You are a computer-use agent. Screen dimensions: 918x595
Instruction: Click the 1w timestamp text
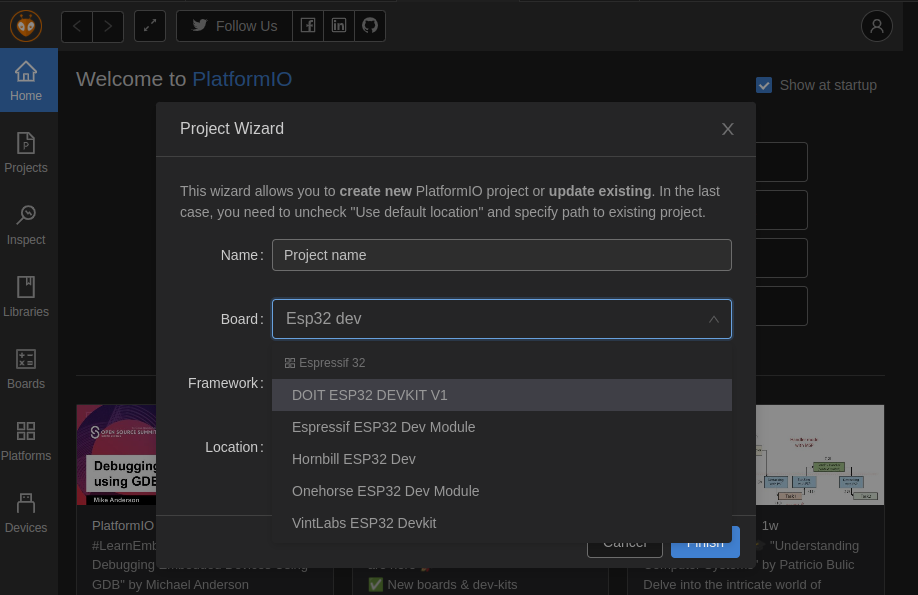(770, 526)
